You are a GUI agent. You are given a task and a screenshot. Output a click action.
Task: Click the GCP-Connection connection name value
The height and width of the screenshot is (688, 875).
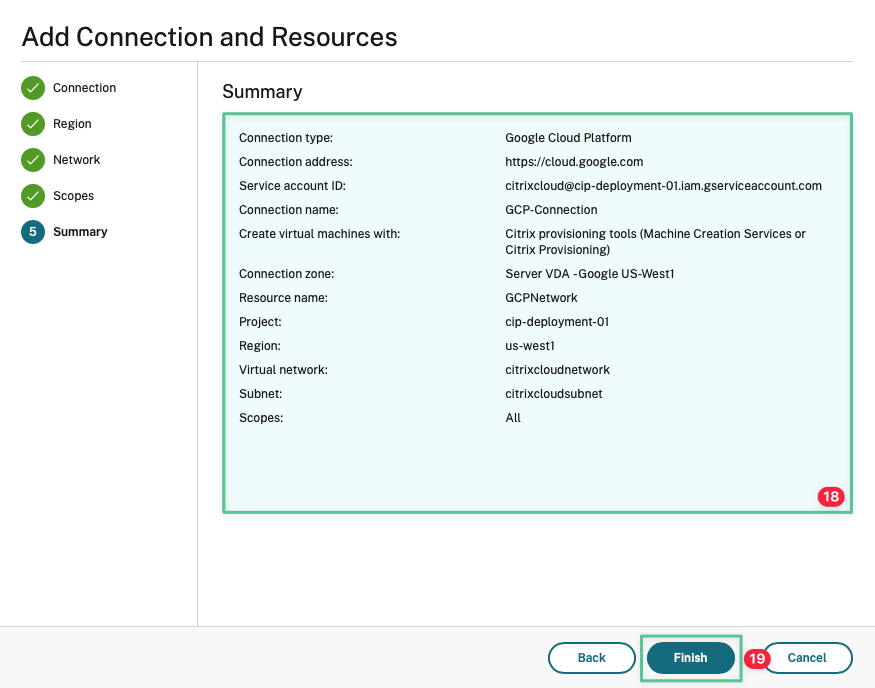coord(551,210)
